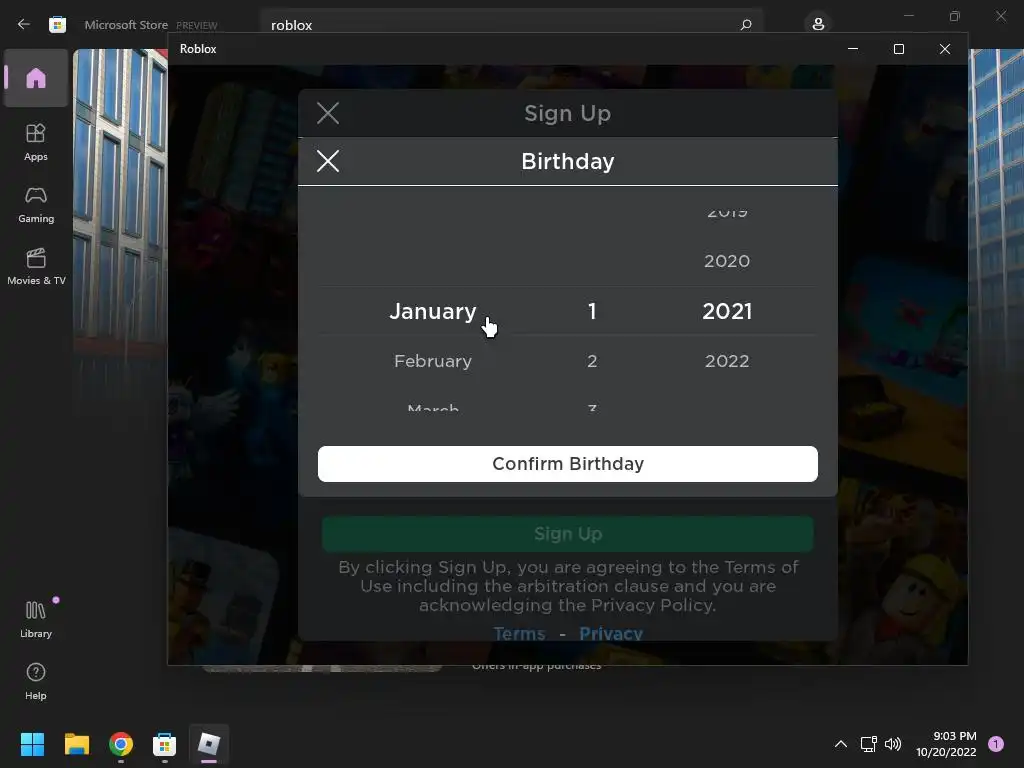Click the back arrow in Microsoft Store
Image resolution: width=1024 pixels, height=768 pixels.
[24, 24]
